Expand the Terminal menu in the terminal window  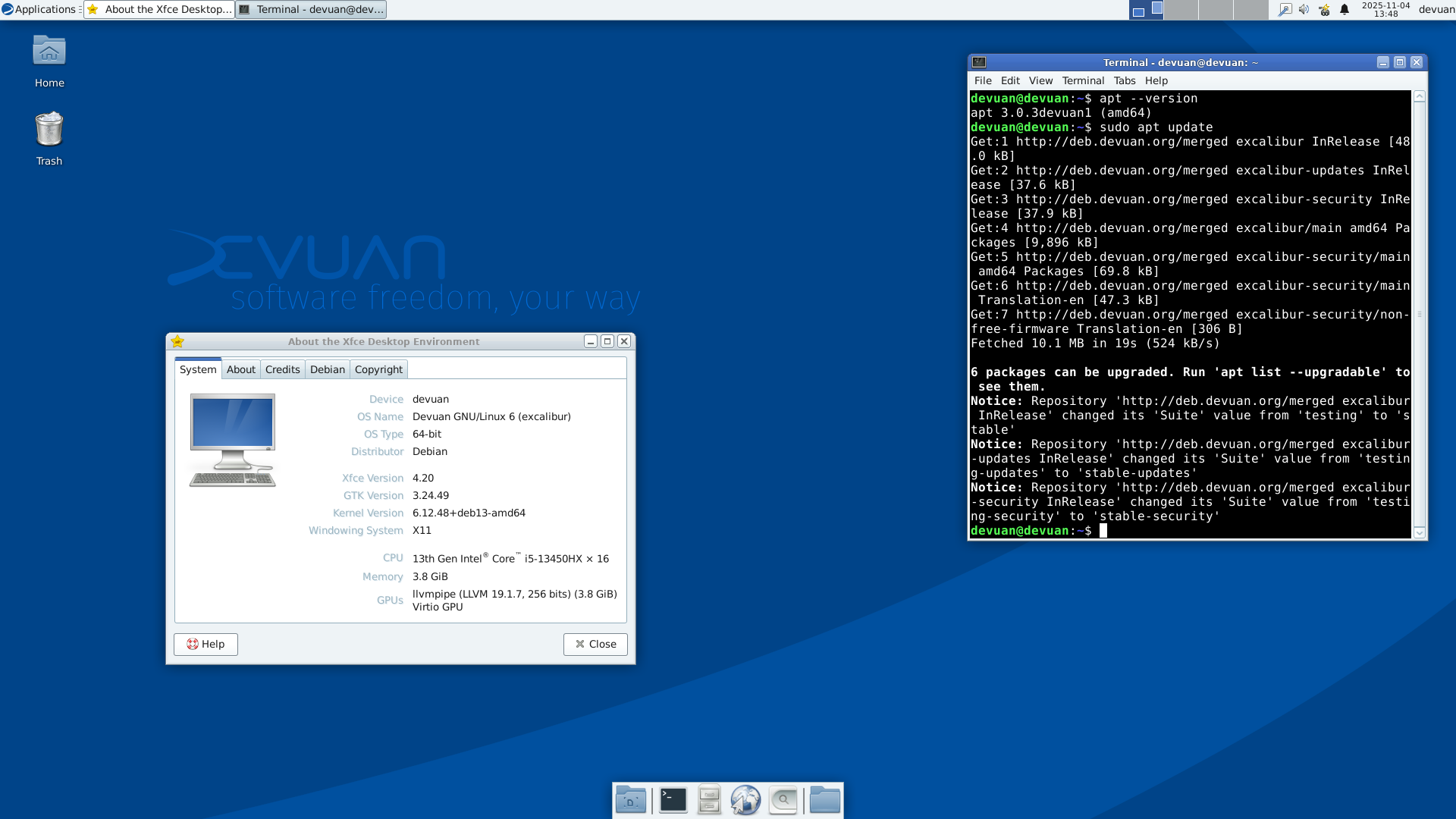pyautogui.click(x=1082, y=80)
